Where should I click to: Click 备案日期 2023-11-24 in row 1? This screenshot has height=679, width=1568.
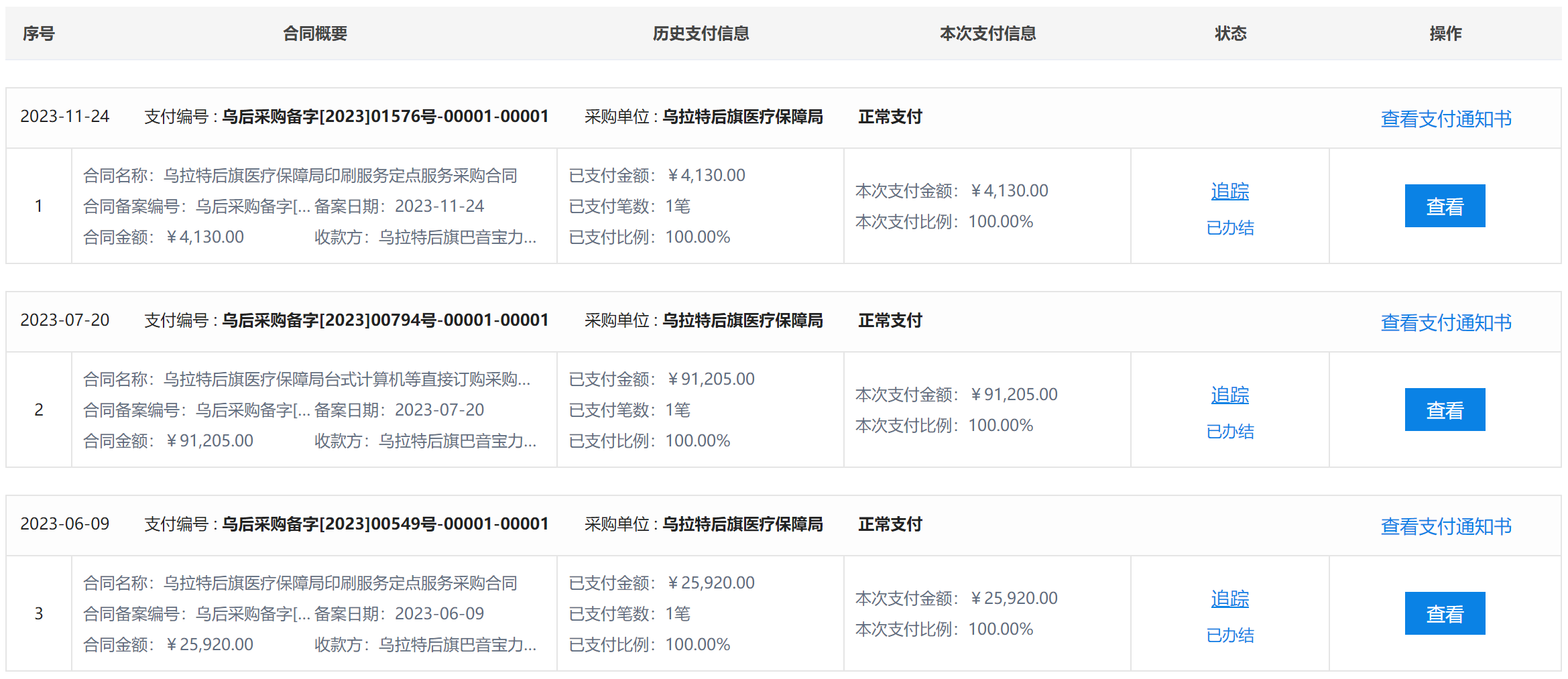click(x=440, y=206)
